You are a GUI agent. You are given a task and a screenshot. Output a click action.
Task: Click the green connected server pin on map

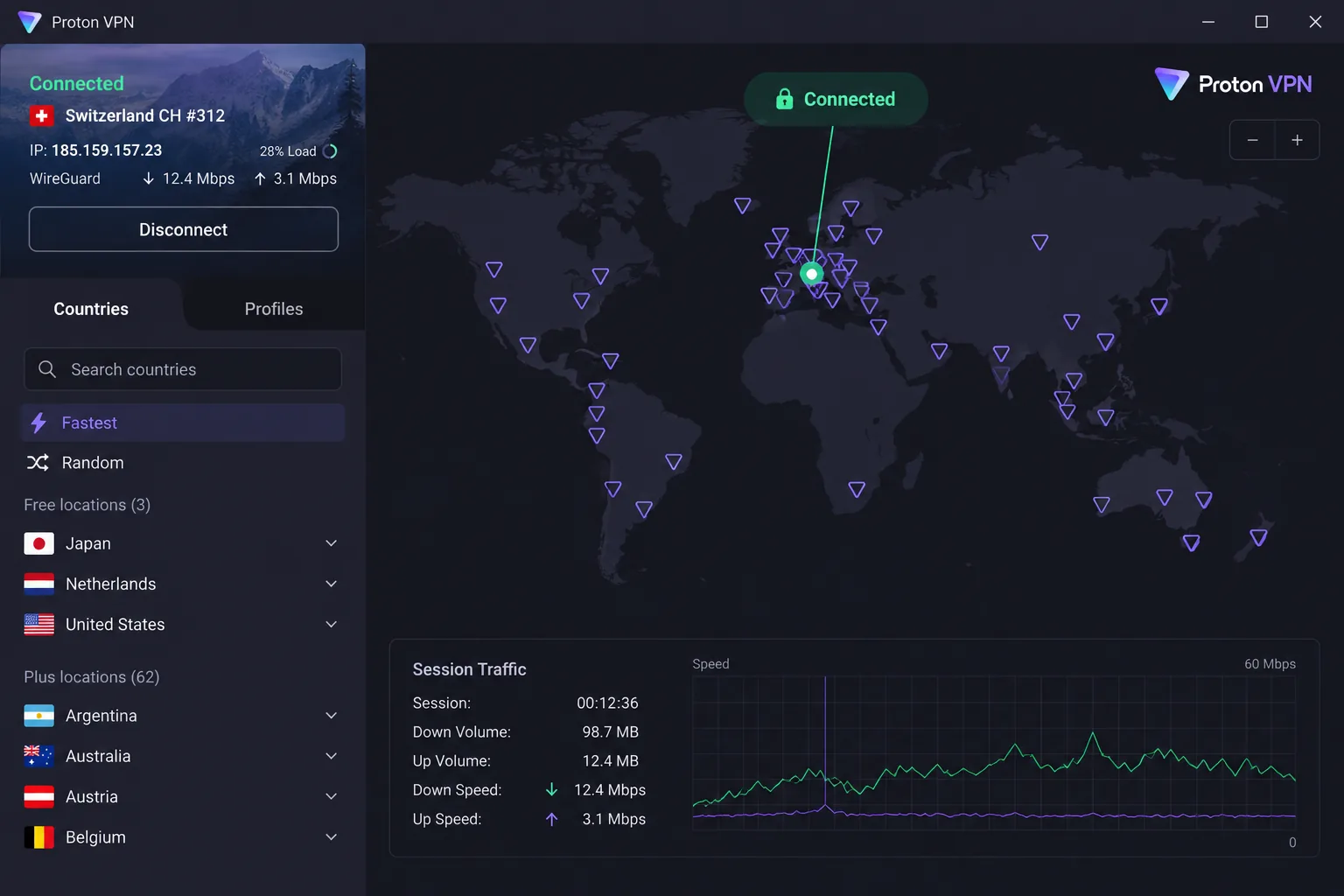point(812,275)
